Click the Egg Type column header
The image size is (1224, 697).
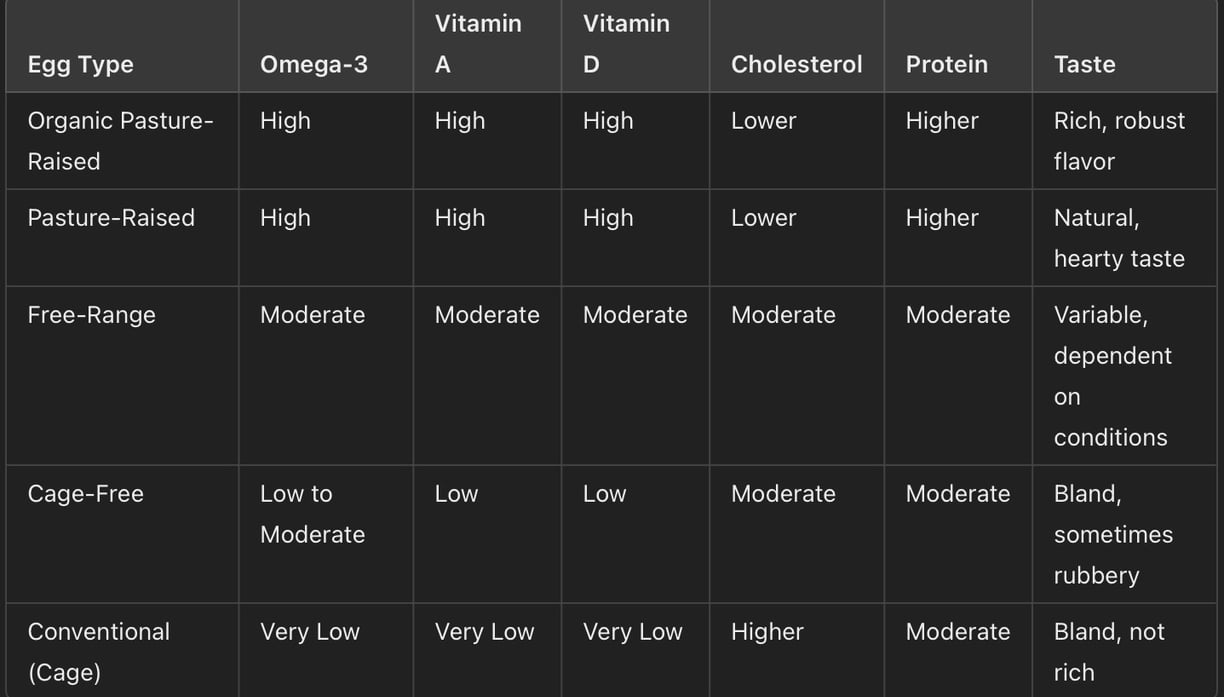[80, 64]
